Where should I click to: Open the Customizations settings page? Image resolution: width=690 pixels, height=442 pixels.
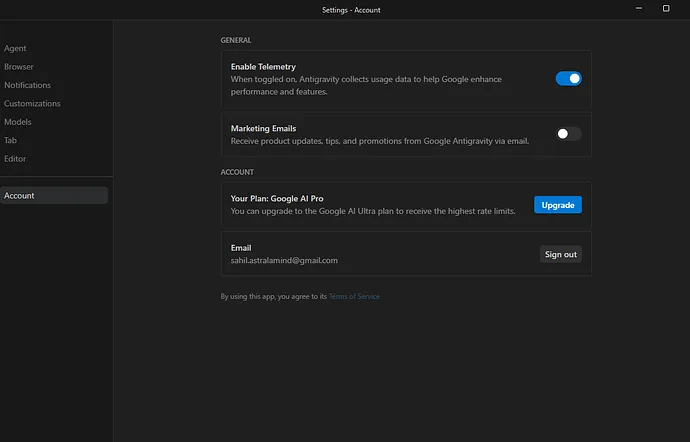[x=32, y=103]
